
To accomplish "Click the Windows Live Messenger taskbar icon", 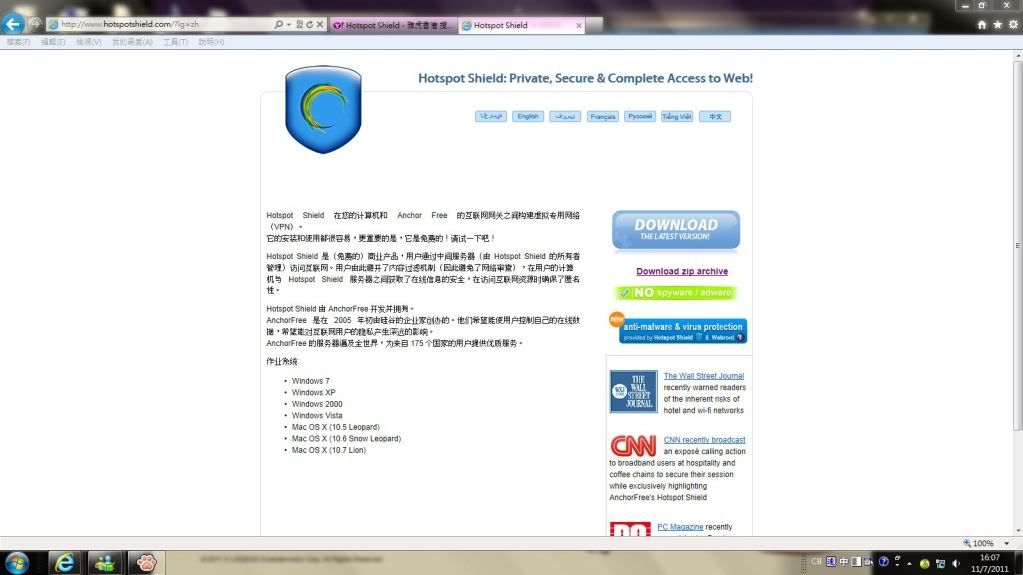I will [104, 563].
